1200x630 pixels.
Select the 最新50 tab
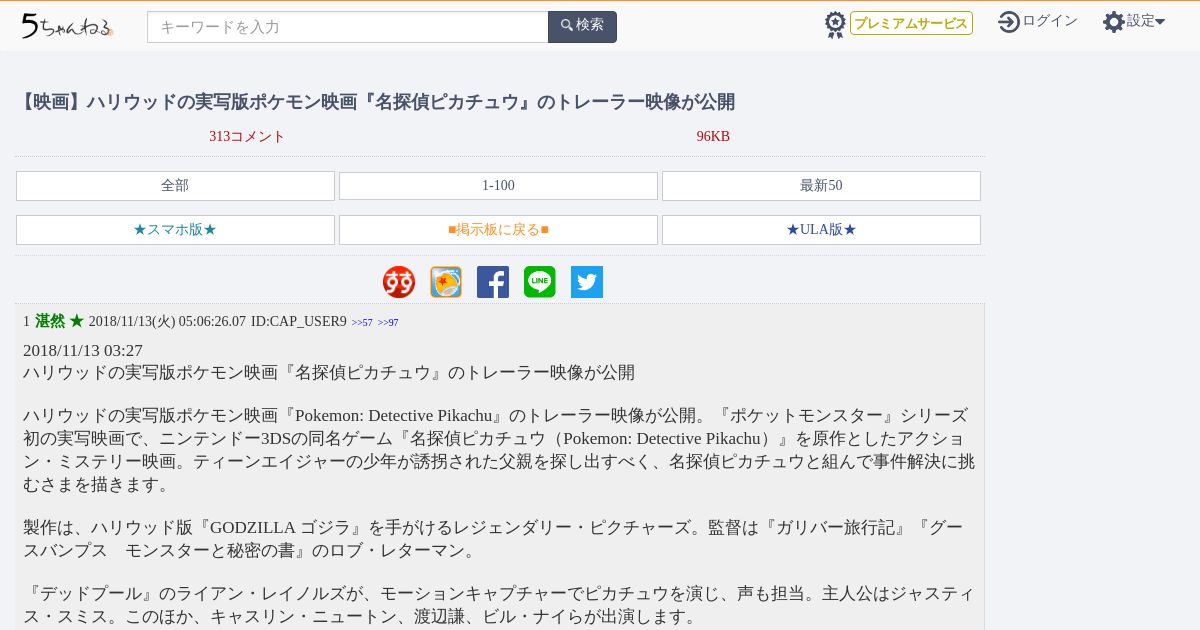[821, 186]
